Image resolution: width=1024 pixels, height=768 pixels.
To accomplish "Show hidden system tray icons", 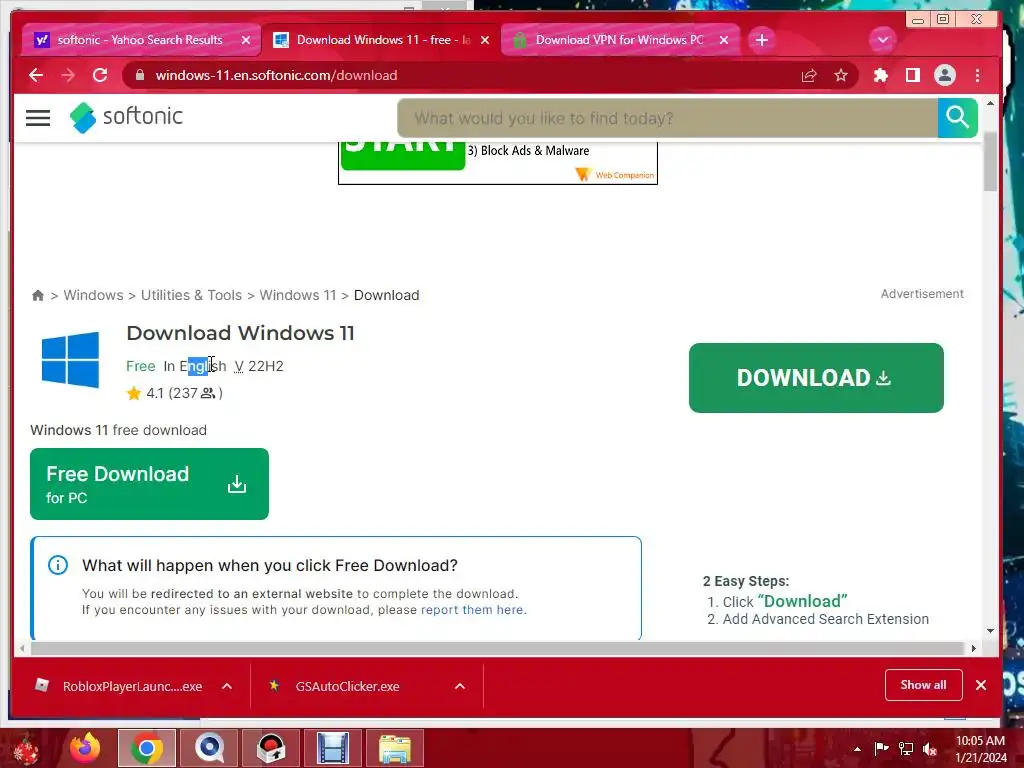I will click(x=857, y=749).
